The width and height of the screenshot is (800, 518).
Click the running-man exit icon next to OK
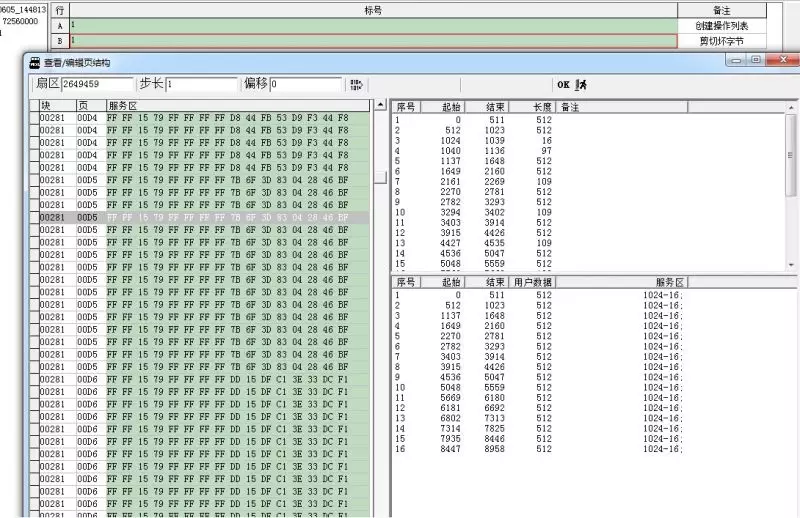tap(581, 85)
